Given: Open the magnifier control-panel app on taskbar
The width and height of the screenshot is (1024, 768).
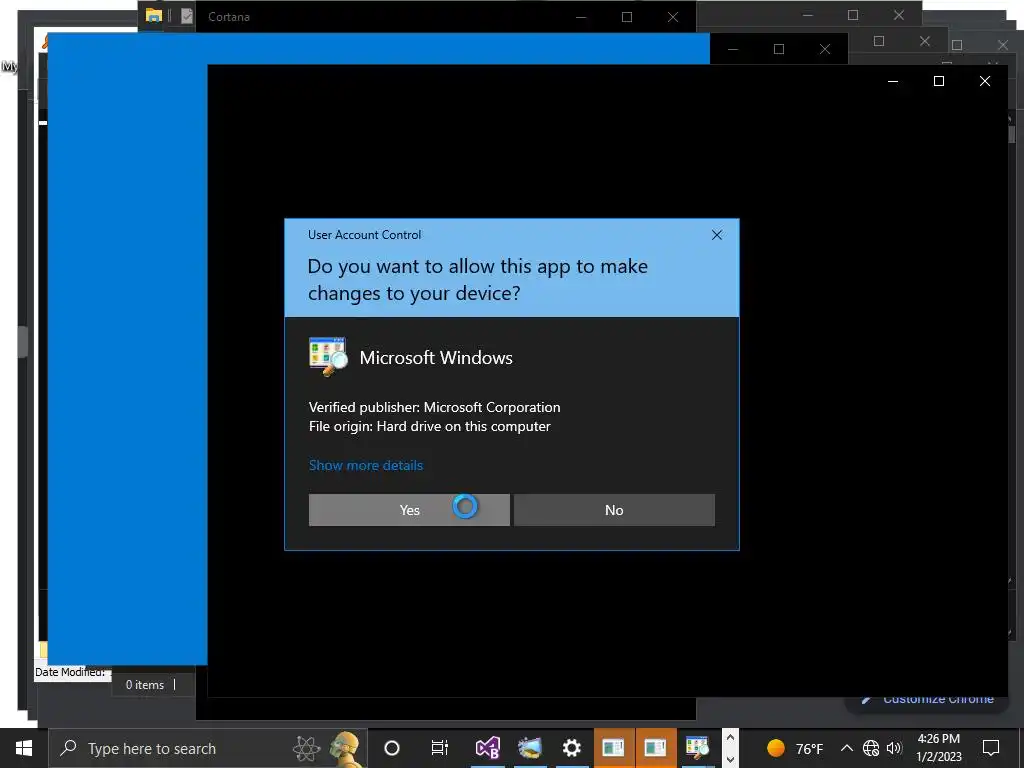Looking at the screenshot, I should coord(697,748).
